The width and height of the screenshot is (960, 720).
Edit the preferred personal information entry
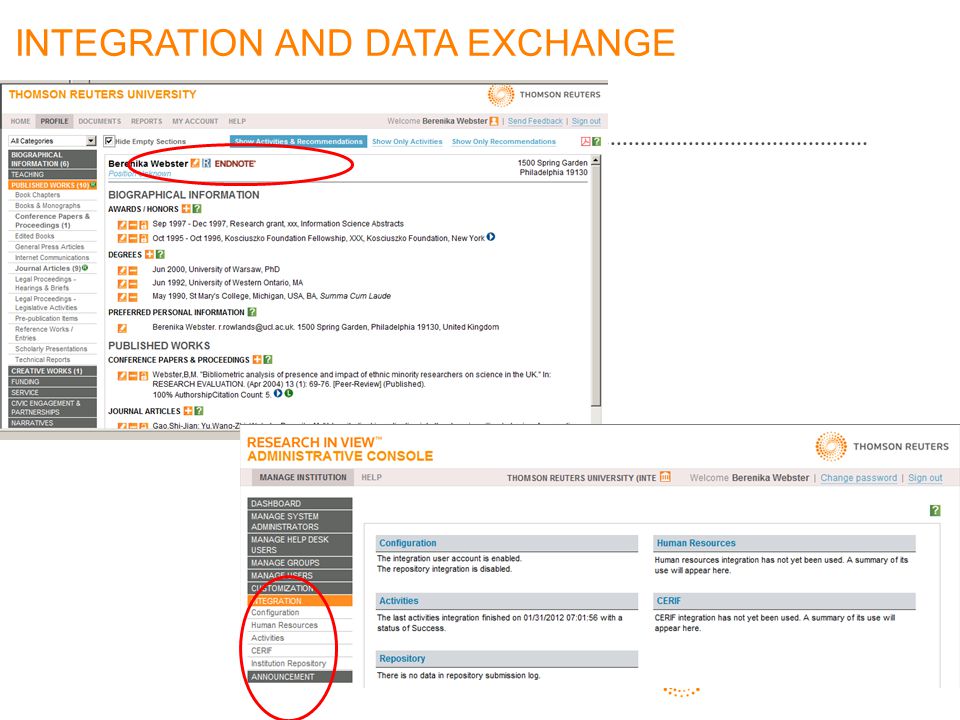click(122, 328)
